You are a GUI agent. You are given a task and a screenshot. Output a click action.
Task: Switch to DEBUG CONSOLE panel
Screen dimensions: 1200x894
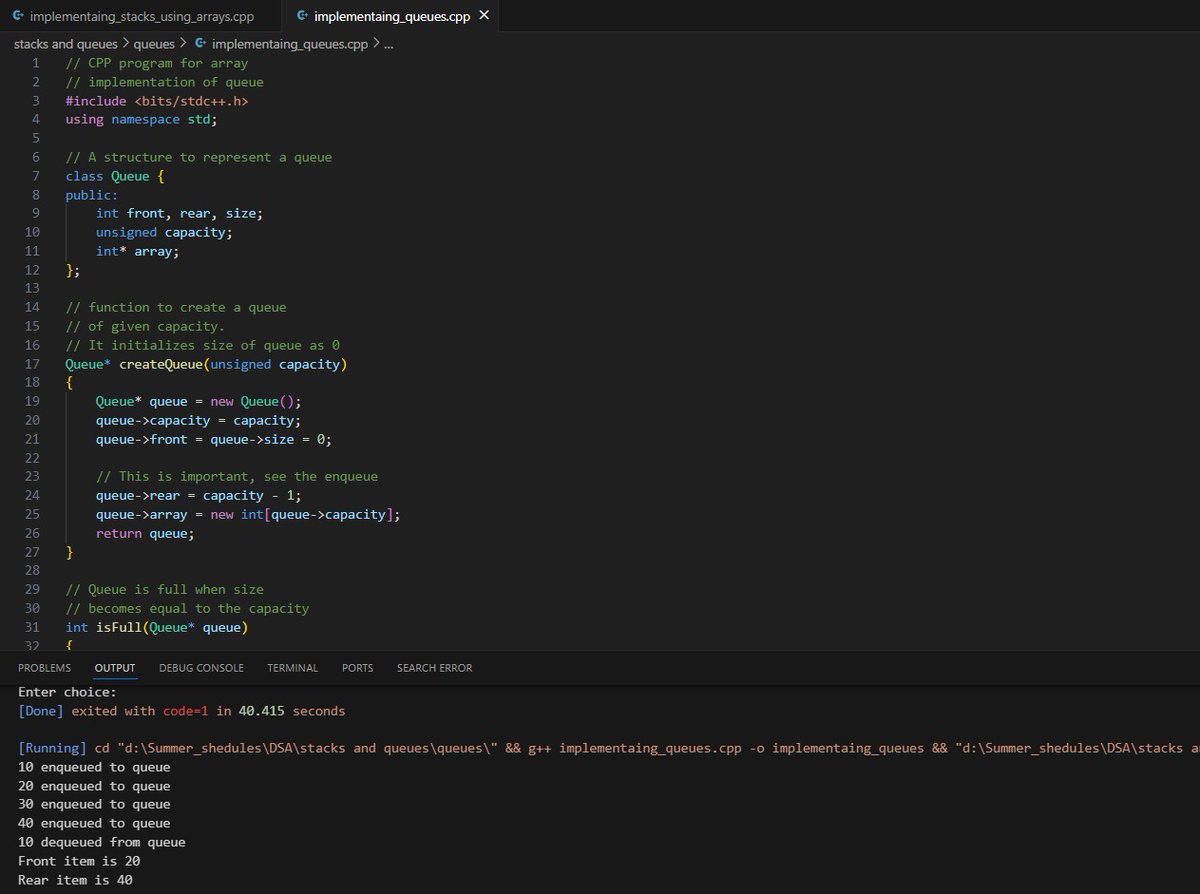pyautogui.click(x=201, y=668)
